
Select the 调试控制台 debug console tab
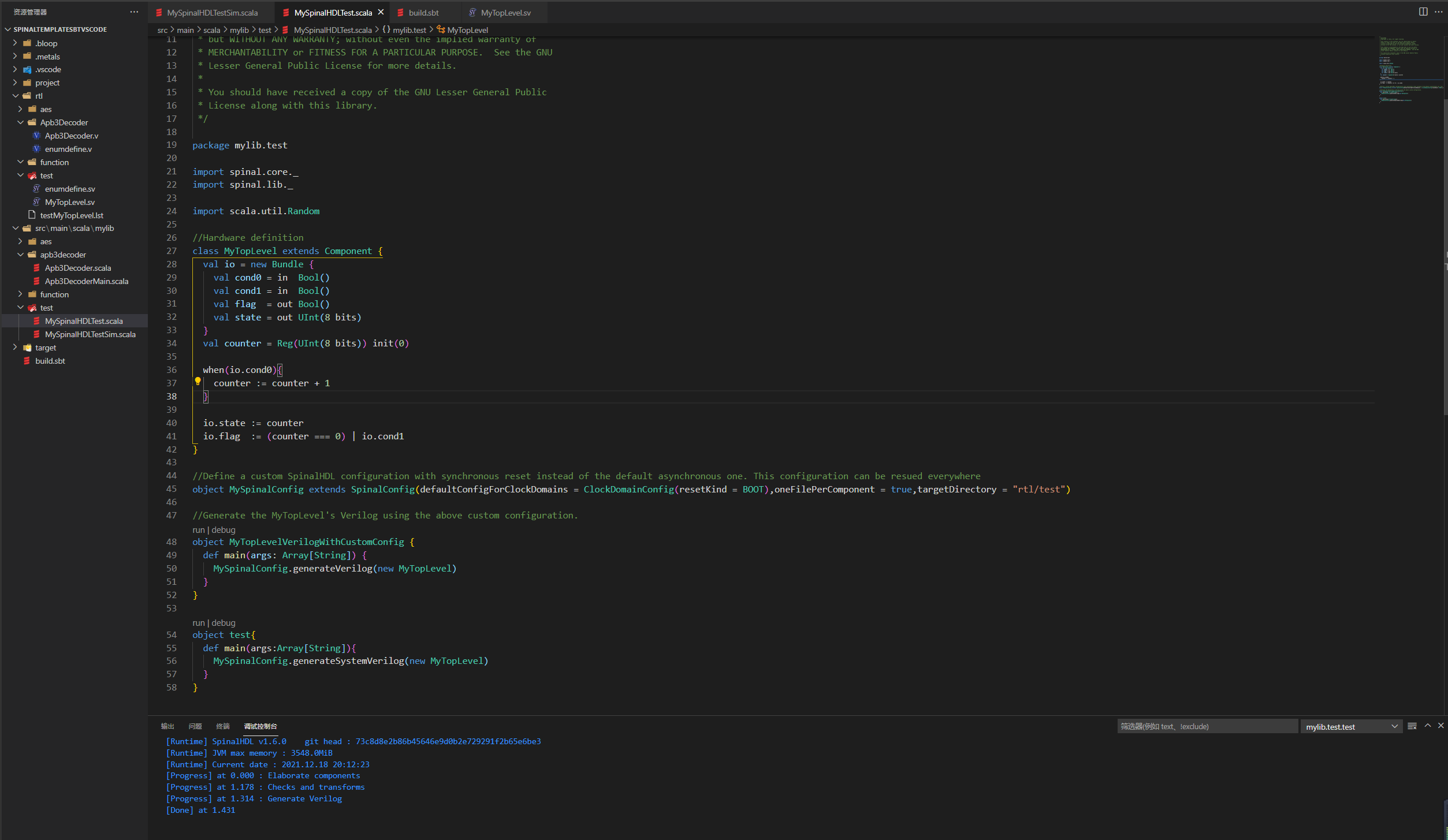point(260,726)
